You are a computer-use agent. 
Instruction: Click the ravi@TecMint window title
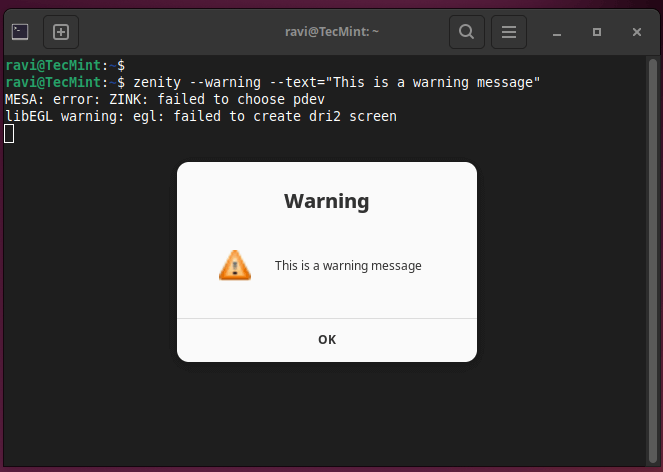point(332,32)
